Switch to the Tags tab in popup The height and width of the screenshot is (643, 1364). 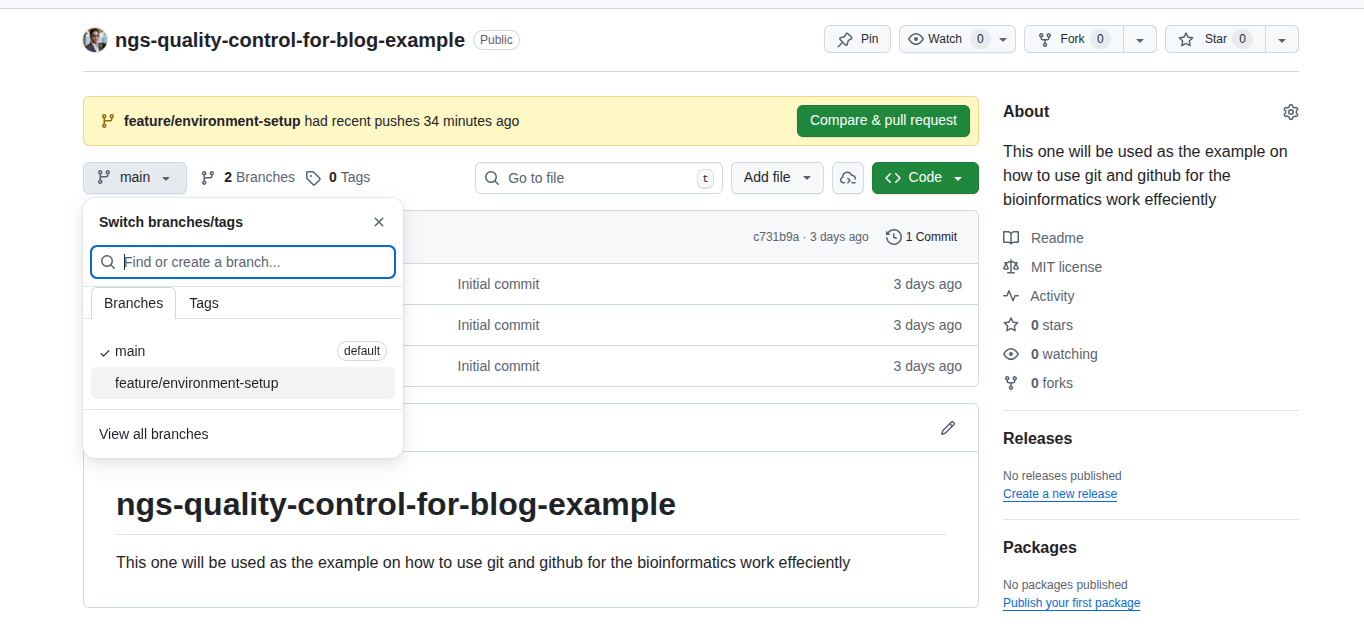pyautogui.click(x=204, y=303)
